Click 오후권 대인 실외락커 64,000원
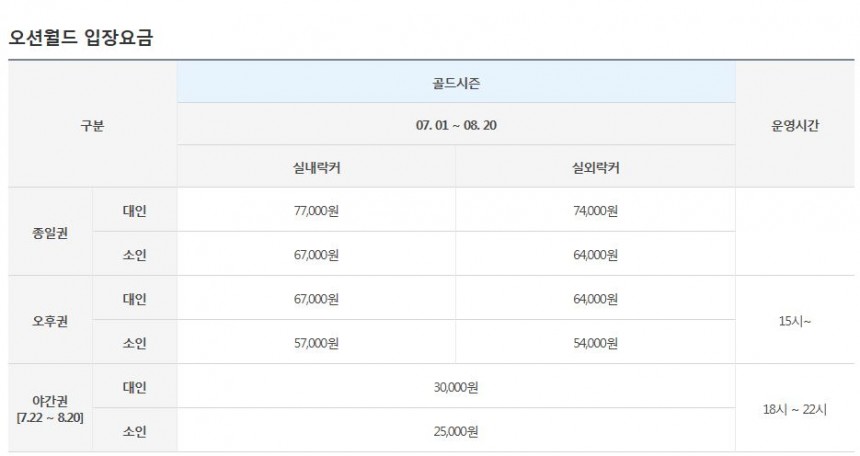 (x=596, y=299)
